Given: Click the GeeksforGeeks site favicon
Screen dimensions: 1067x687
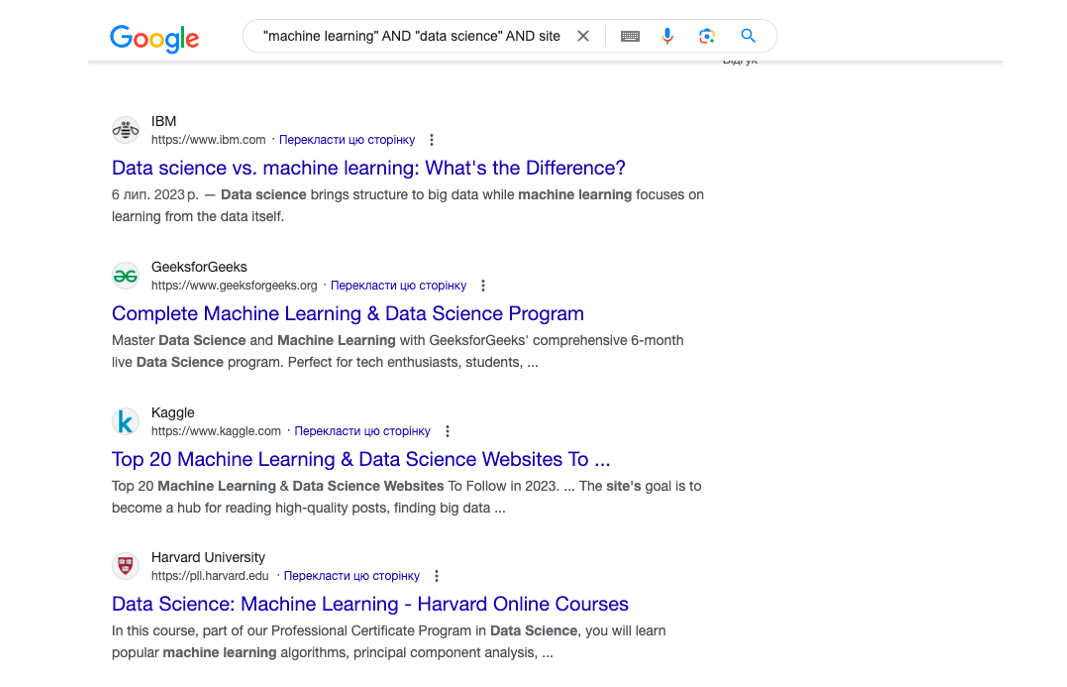Looking at the screenshot, I should click(125, 275).
